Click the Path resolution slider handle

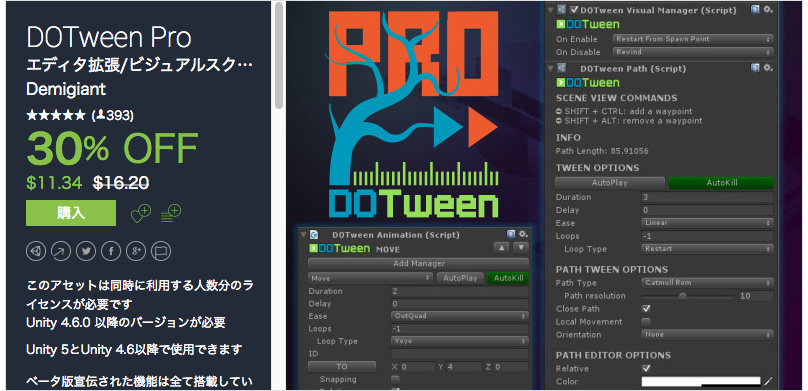point(683,296)
